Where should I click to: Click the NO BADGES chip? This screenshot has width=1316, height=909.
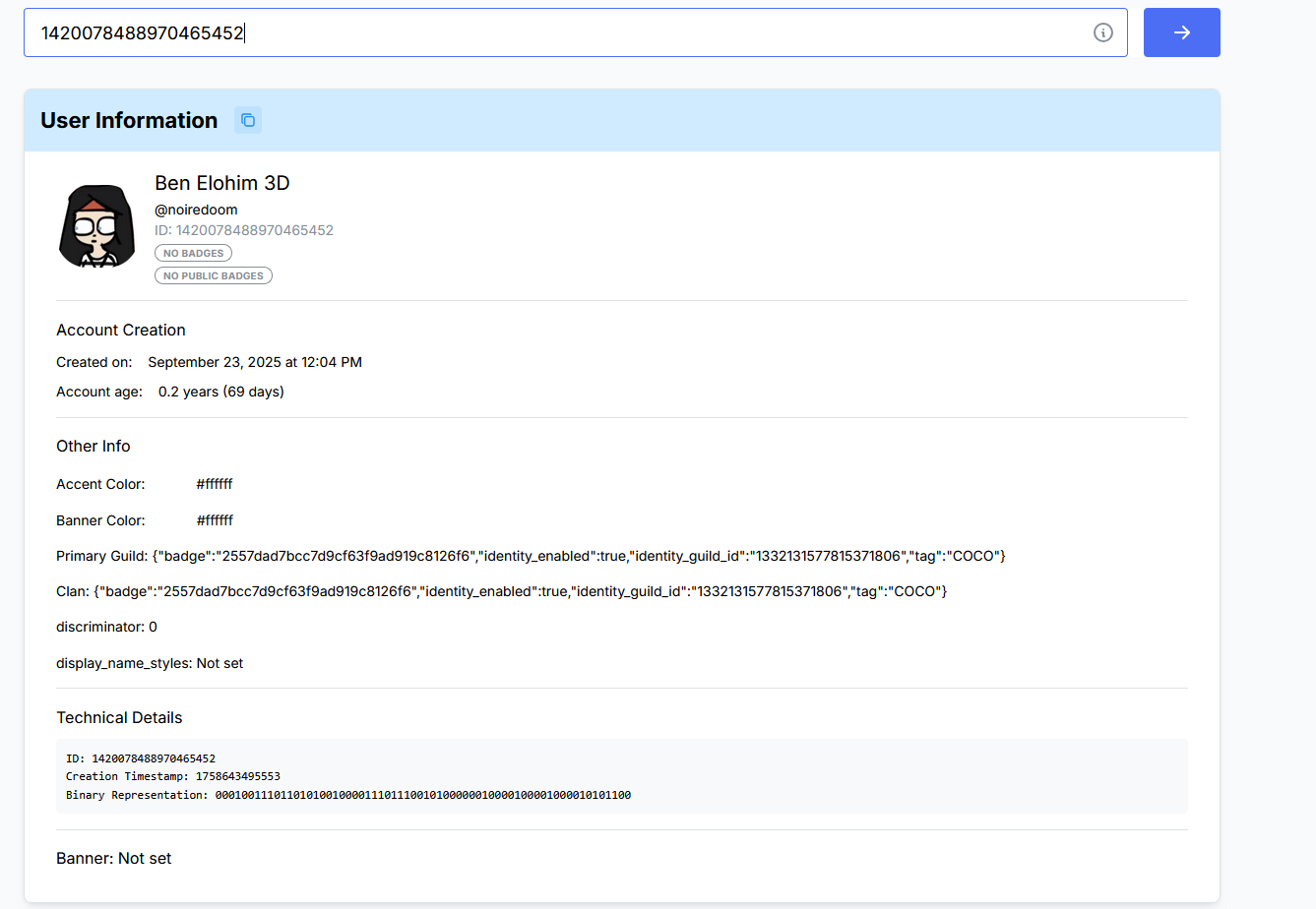click(x=193, y=253)
